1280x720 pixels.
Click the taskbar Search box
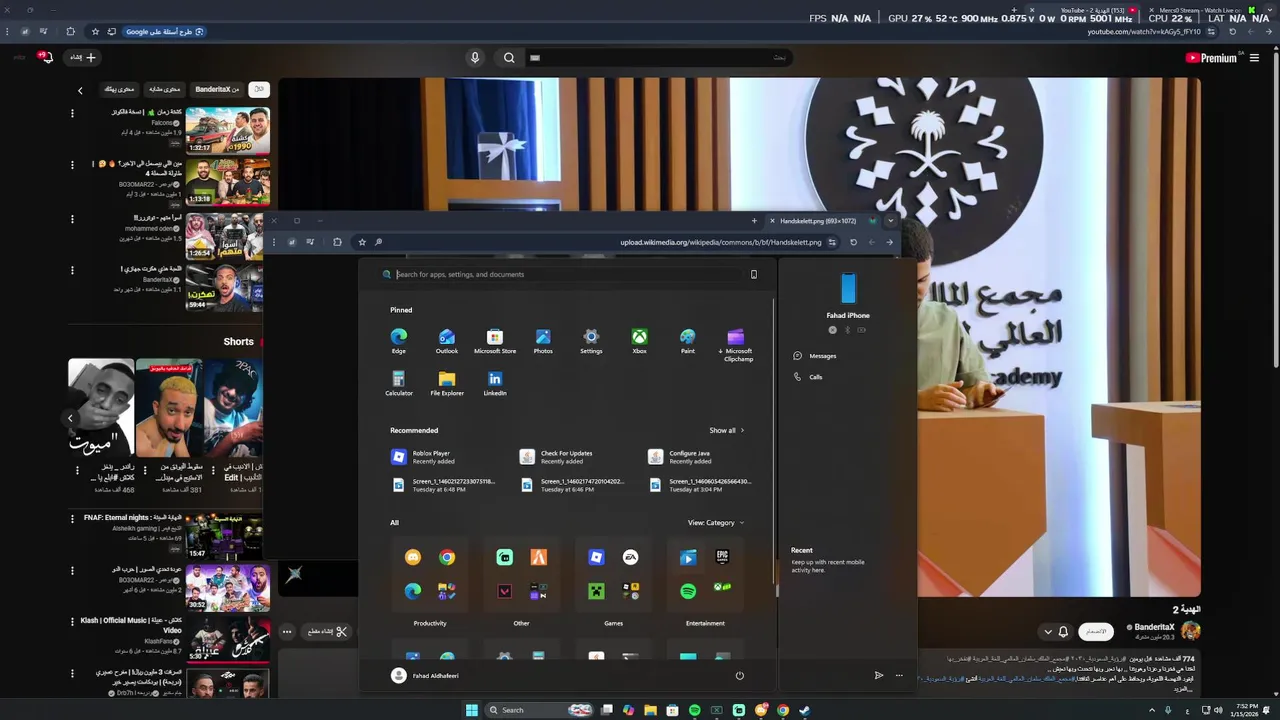pyautogui.click(x=540, y=710)
